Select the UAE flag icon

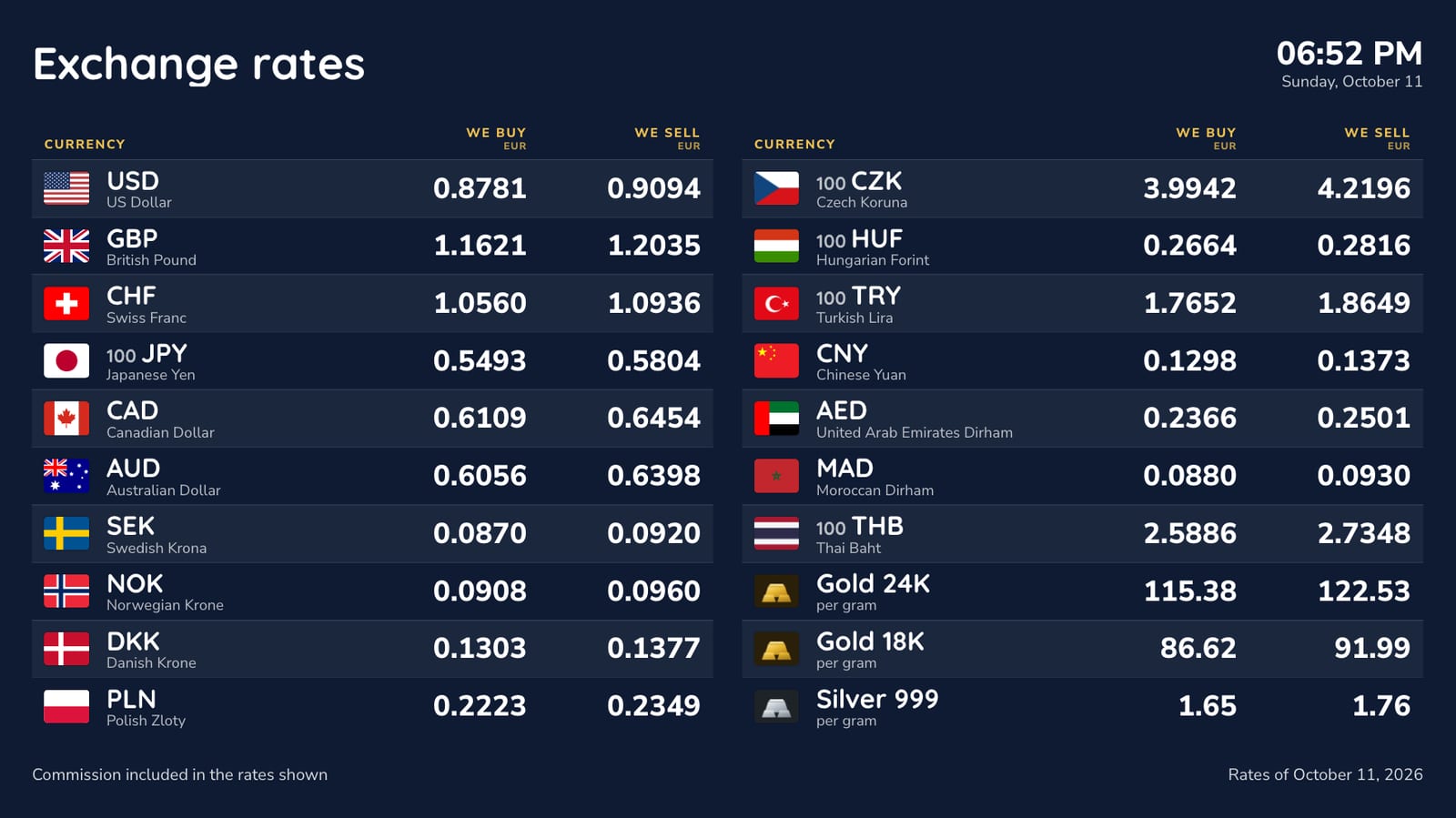[x=776, y=419]
